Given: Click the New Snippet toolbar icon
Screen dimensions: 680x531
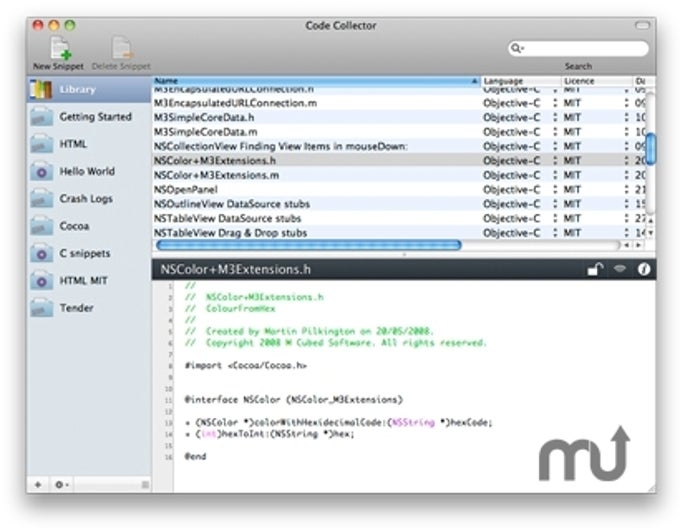Looking at the screenshot, I should tap(60, 48).
